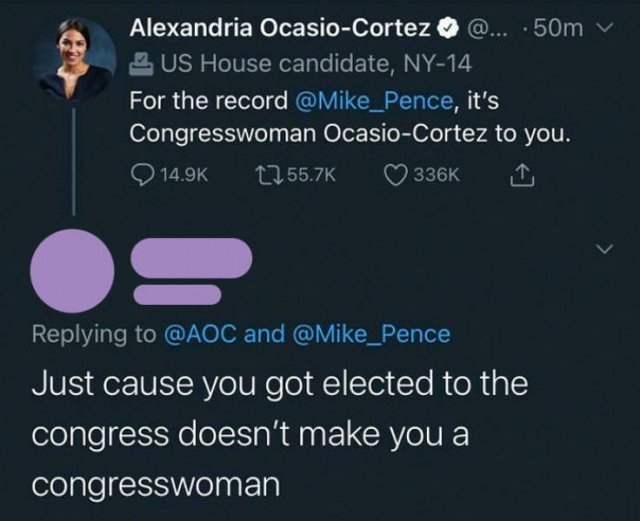
Task: Click the truncated @... handle
Action: [487, 28]
